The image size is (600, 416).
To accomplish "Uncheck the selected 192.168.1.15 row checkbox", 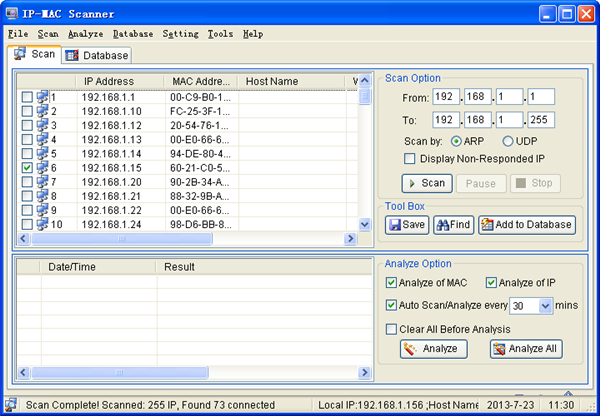I will point(27,168).
